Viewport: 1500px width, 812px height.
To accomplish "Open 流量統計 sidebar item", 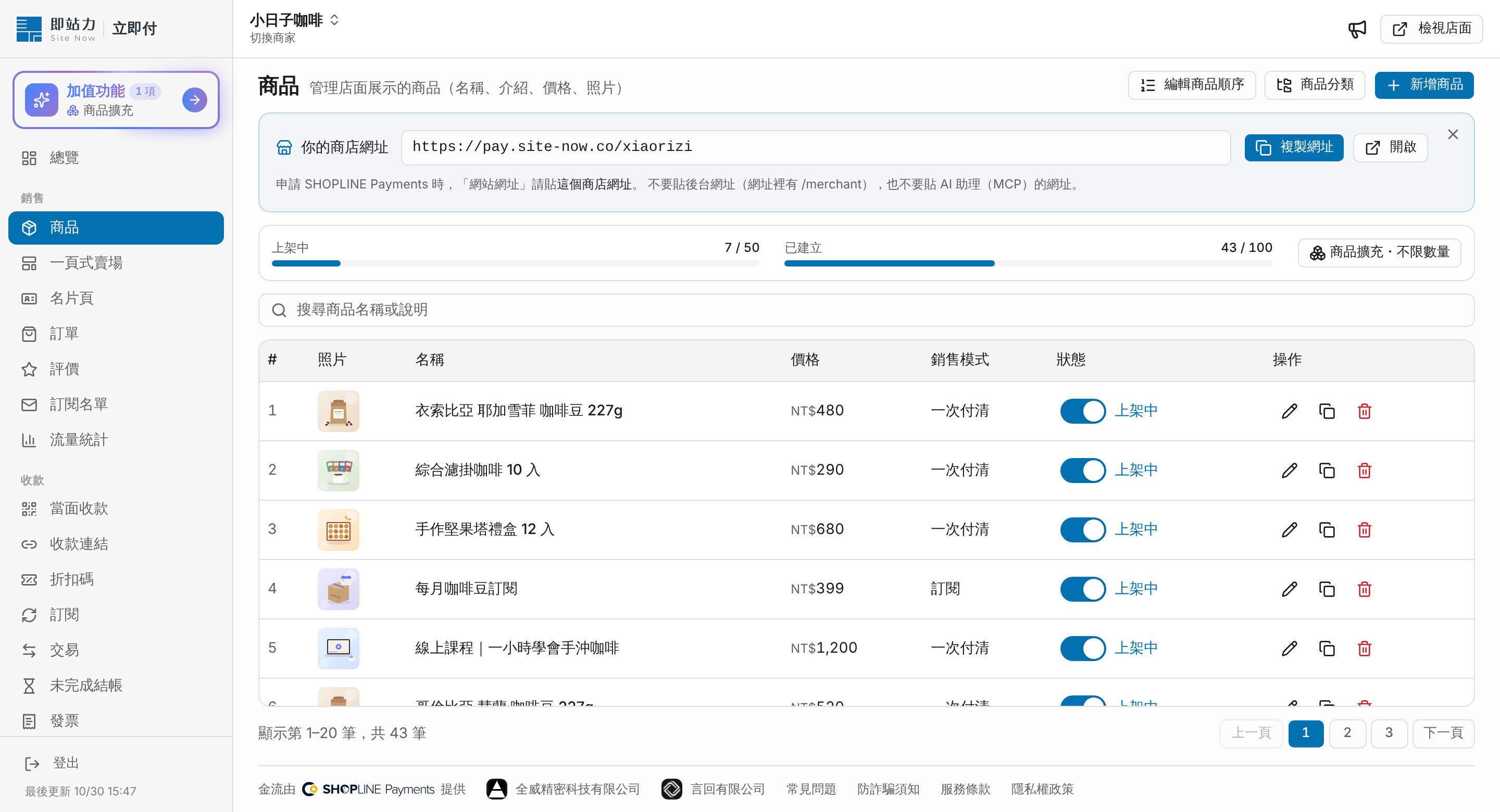I will [x=116, y=440].
